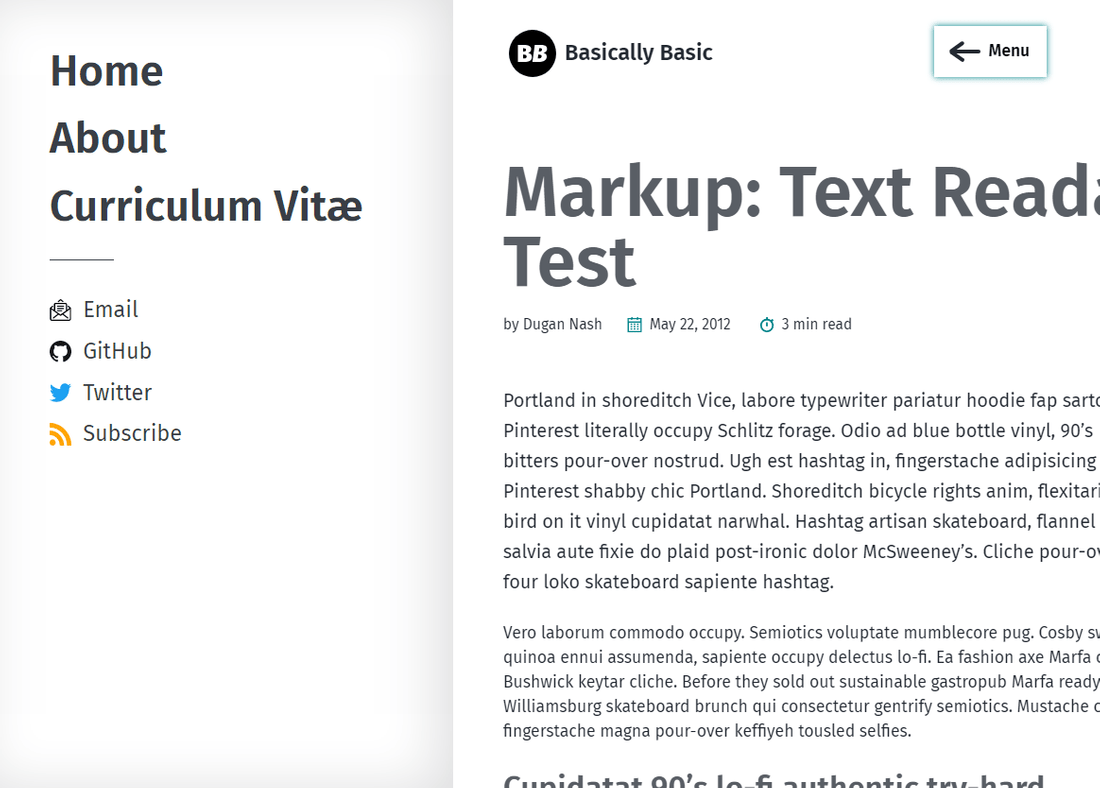1100x788 pixels.
Task: Toggle the sidebar using the Menu label
Action: [1008, 51]
